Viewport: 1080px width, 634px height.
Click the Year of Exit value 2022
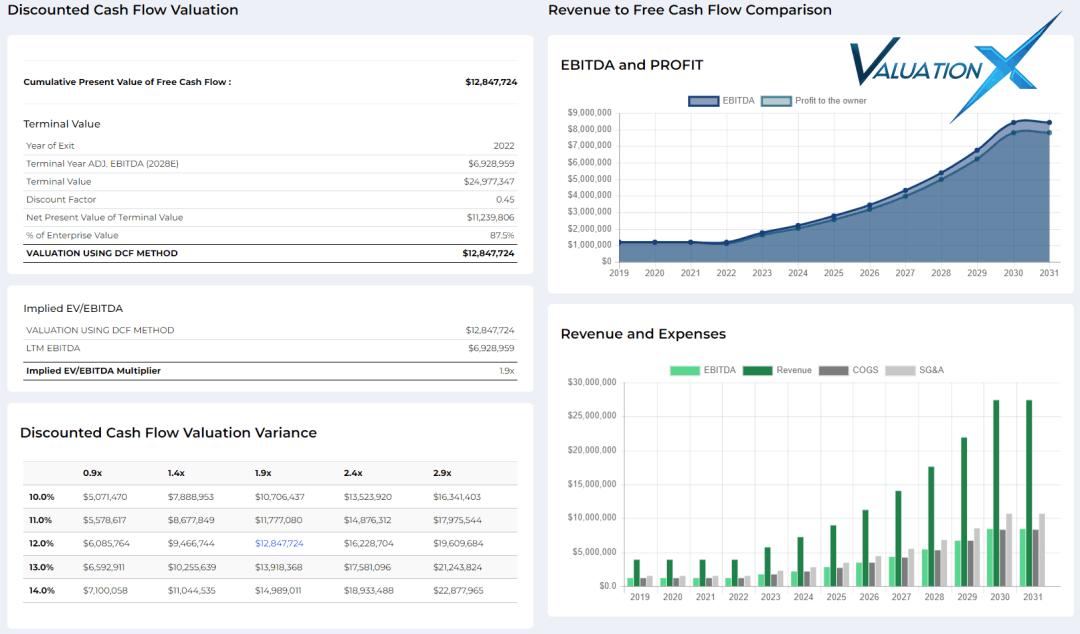[503, 146]
